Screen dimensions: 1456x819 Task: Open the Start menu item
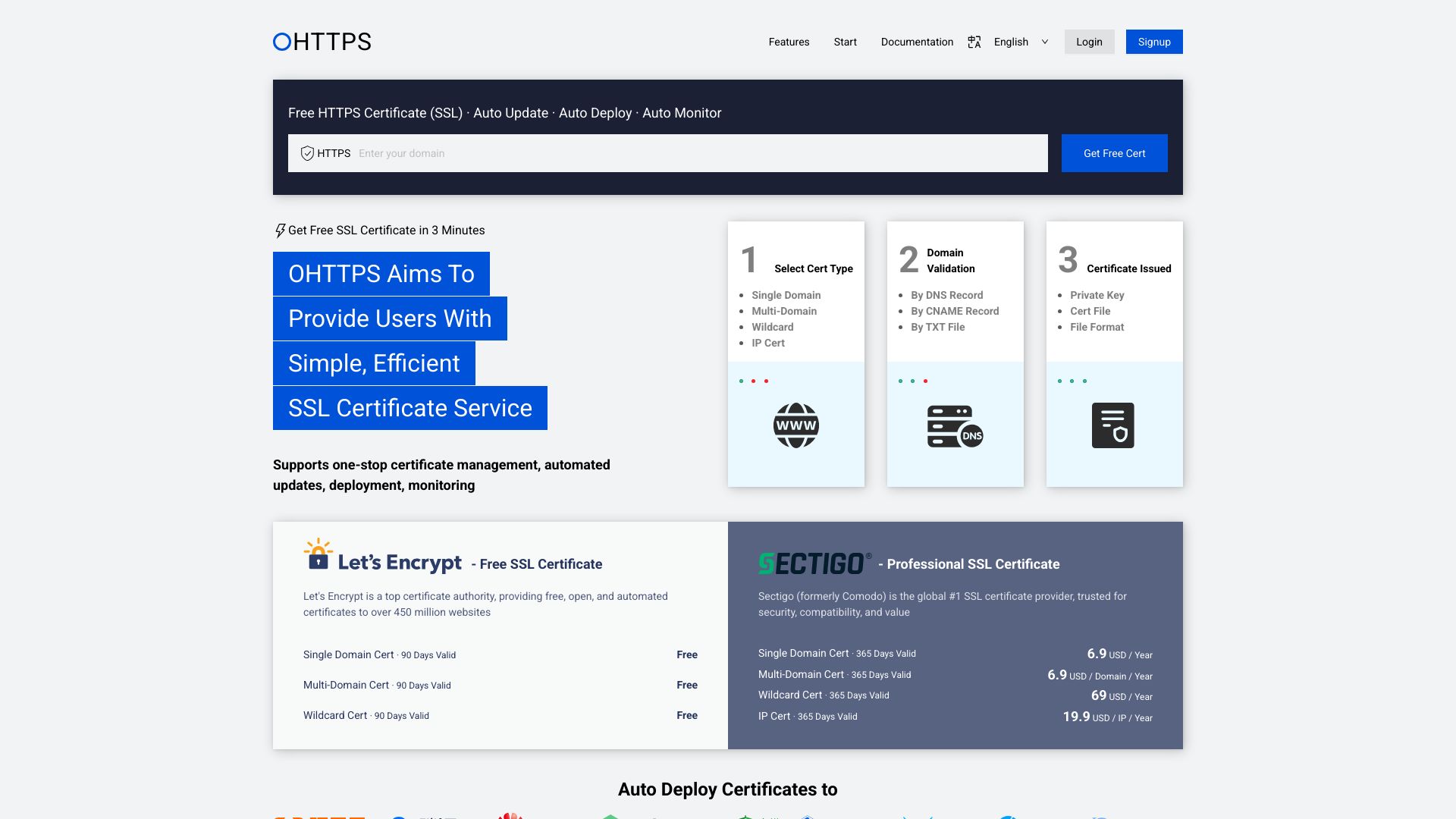(x=845, y=42)
